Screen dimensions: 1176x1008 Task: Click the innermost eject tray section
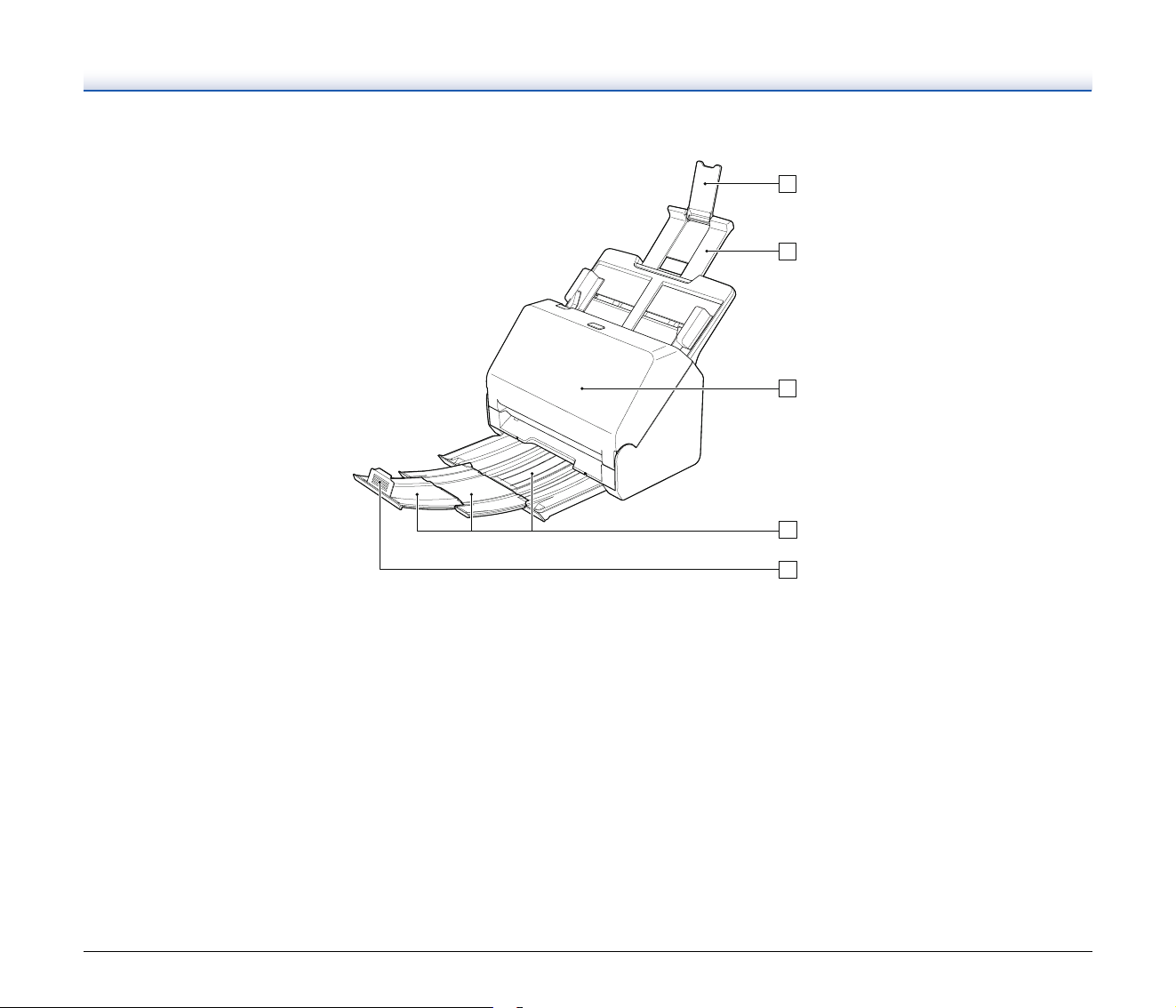point(532,476)
